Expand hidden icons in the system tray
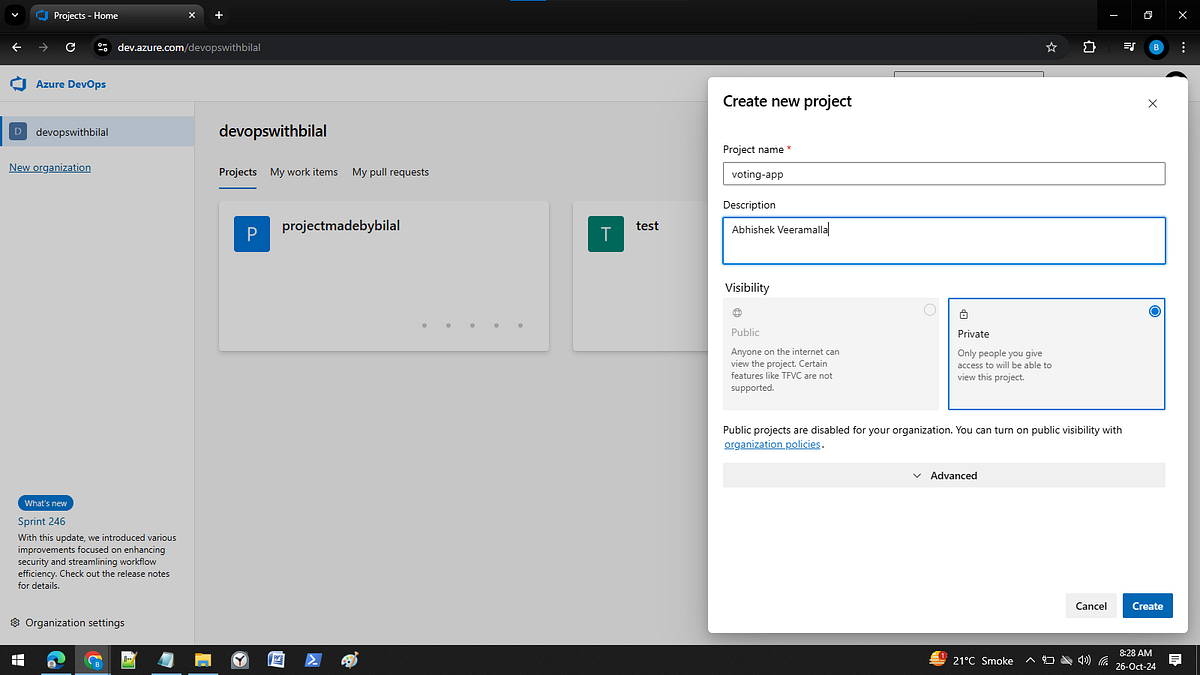Viewport: 1200px width, 675px height. point(1030,660)
